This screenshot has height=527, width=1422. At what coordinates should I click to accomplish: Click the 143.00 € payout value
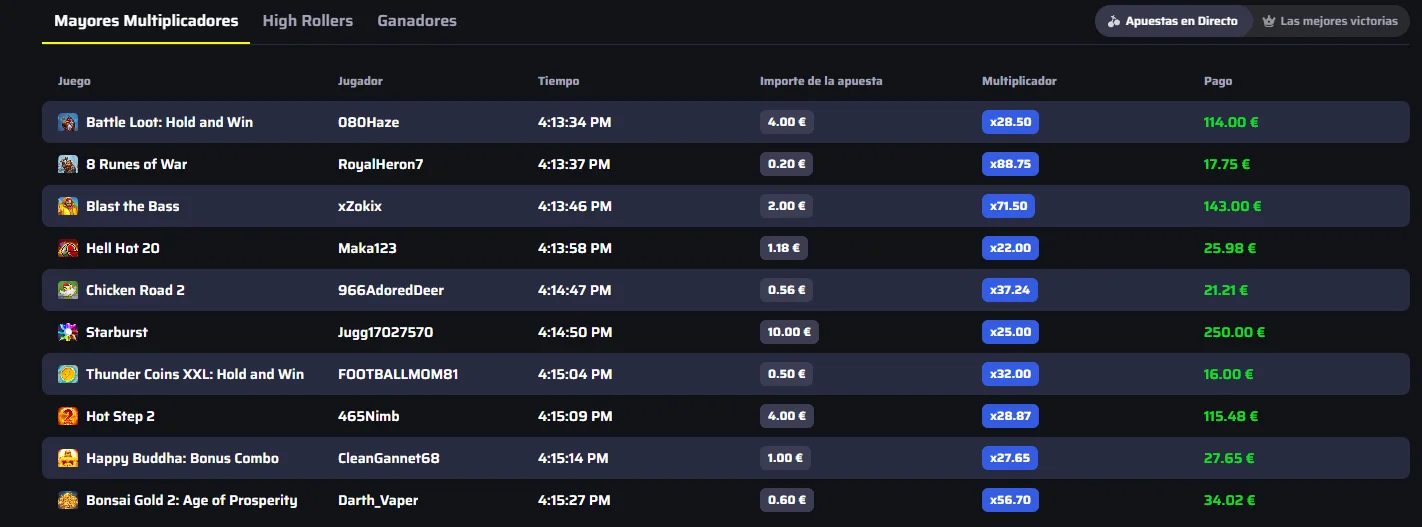point(1233,206)
